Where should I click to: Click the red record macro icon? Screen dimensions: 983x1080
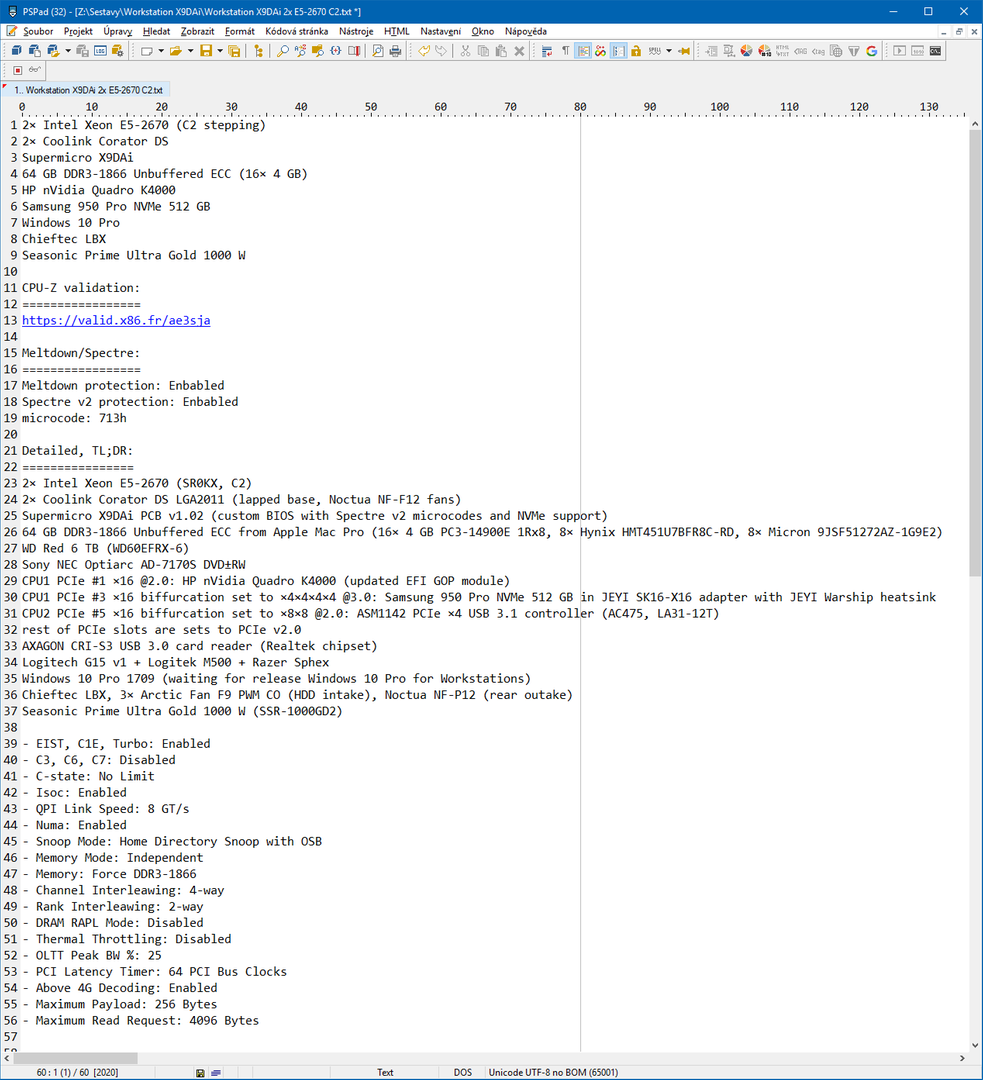click(x=17, y=70)
